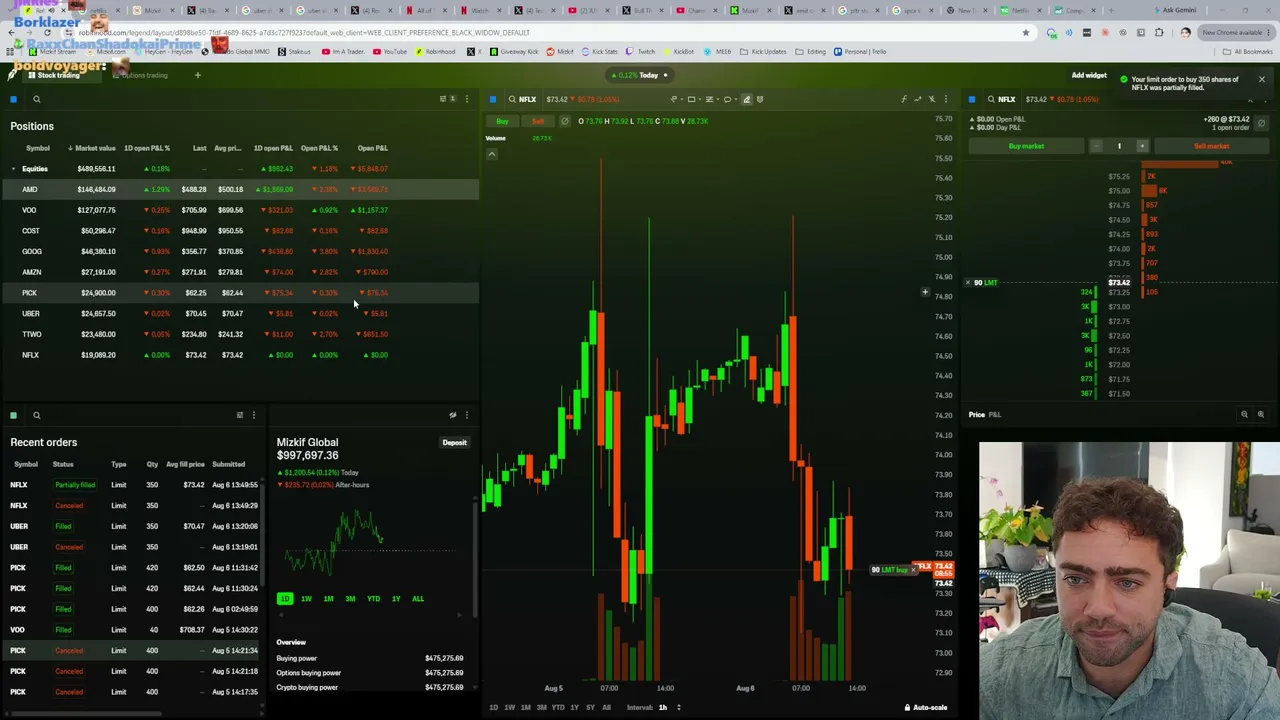The width and height of the screenshot is (1280, 720).
Task: Set chart range to 1D
Action: [493, 708]
